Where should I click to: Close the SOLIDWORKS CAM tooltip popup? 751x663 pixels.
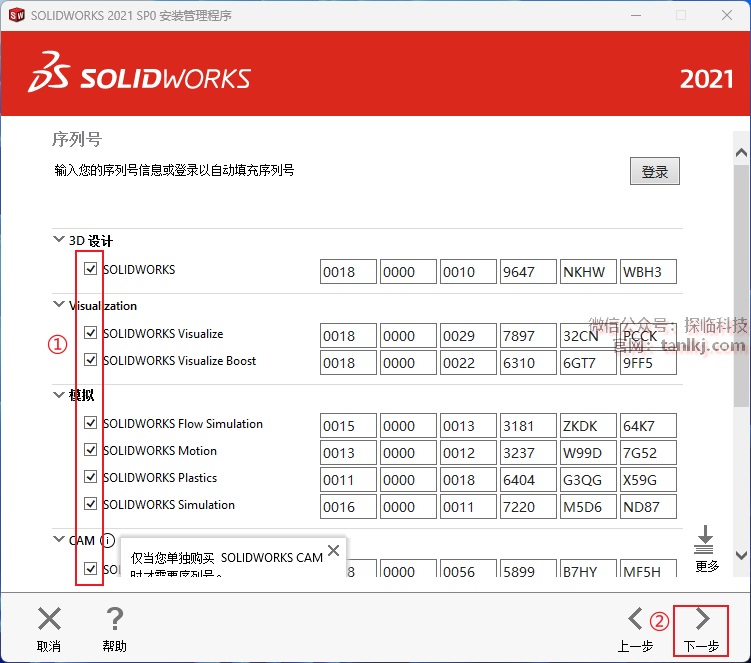tap(333, 550)
